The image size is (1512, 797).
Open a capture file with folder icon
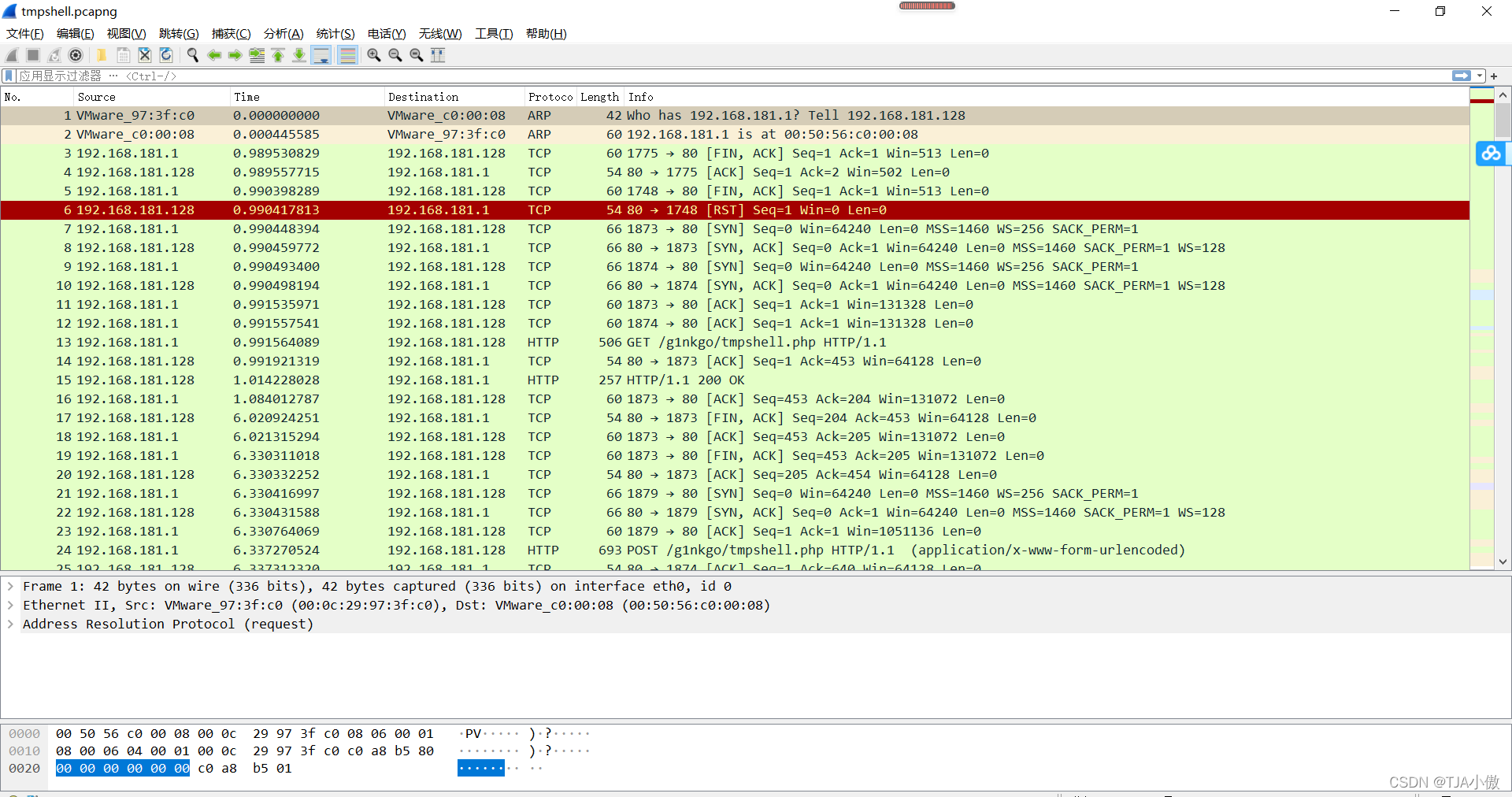pyautogui.click(x=102, y=55)
